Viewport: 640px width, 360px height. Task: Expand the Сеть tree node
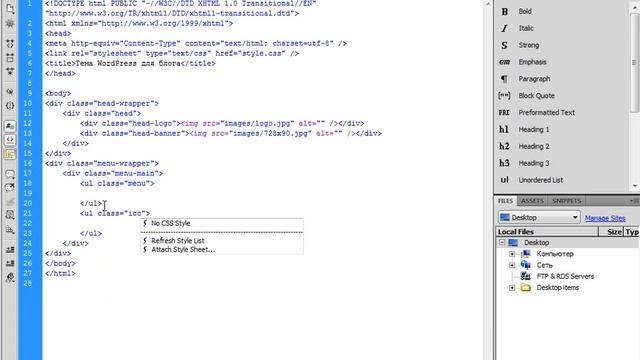(x=512, y=265)
